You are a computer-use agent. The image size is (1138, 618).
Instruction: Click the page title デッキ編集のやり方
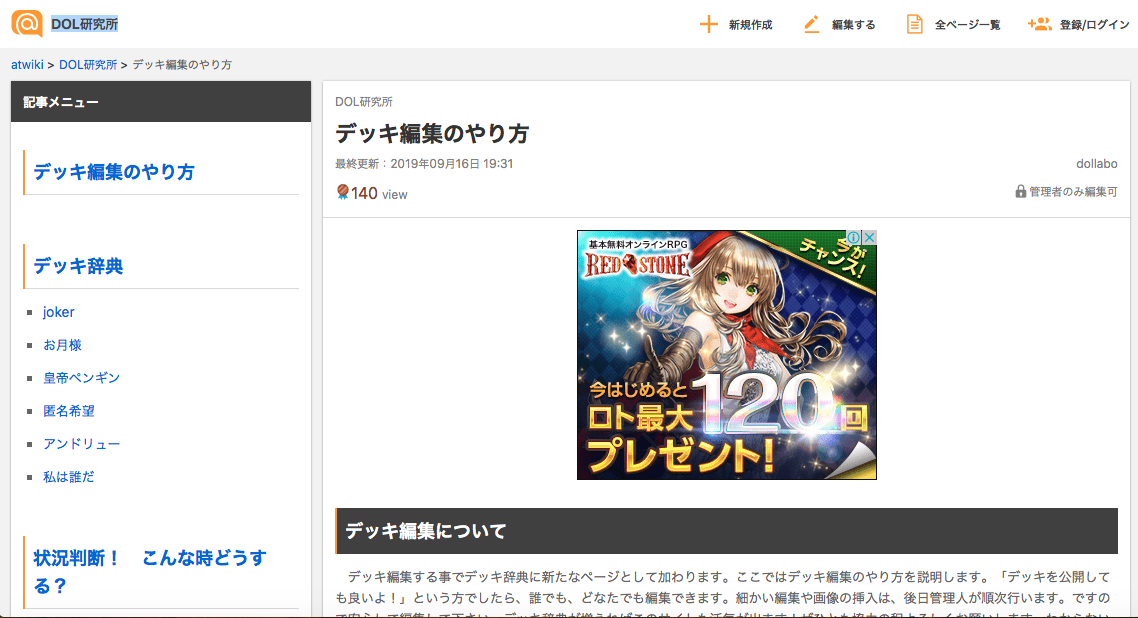(432, 133)
